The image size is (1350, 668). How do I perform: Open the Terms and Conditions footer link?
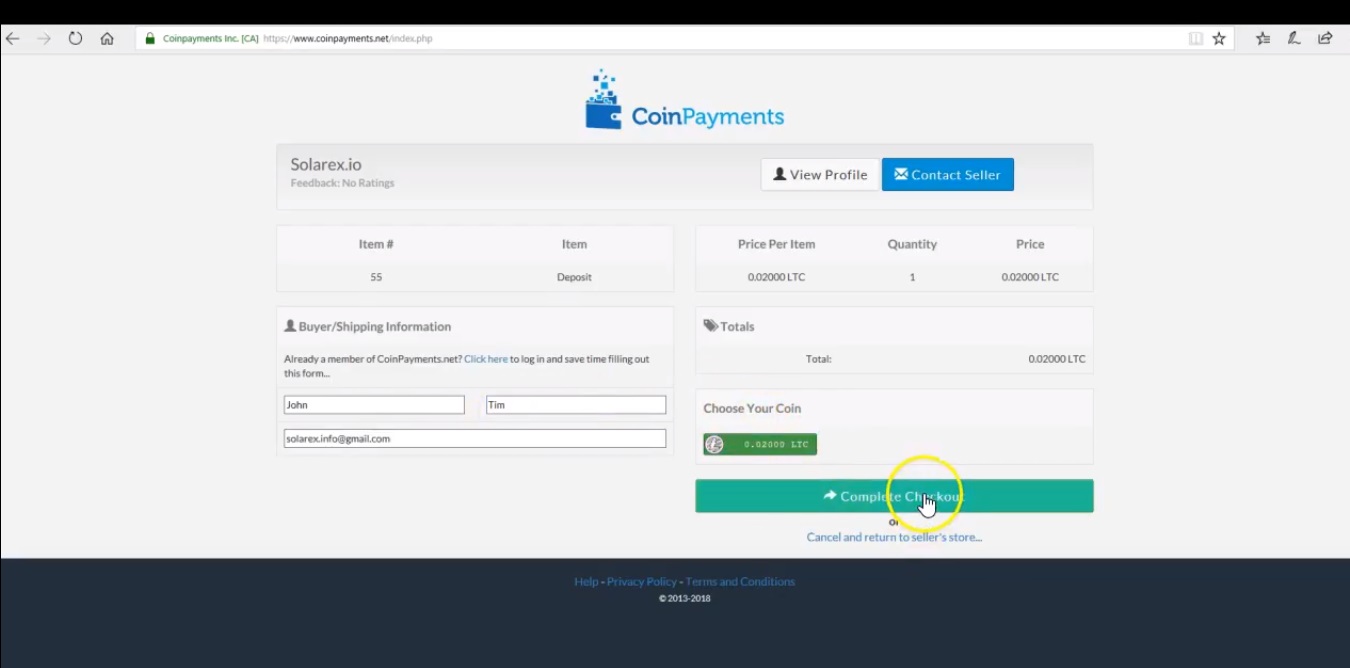(x=740, y=581)
